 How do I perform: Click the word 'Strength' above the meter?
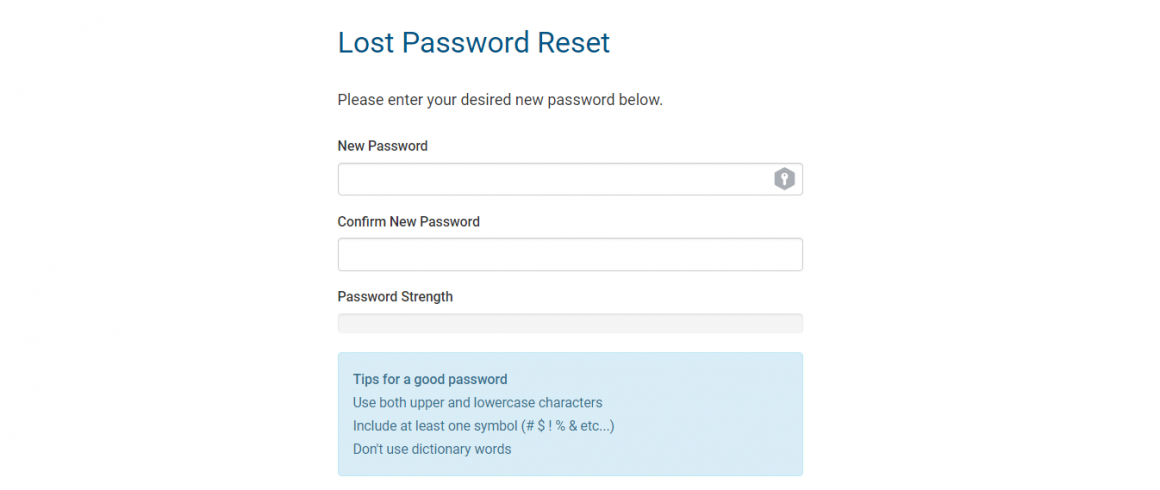[x=427, y=297]
